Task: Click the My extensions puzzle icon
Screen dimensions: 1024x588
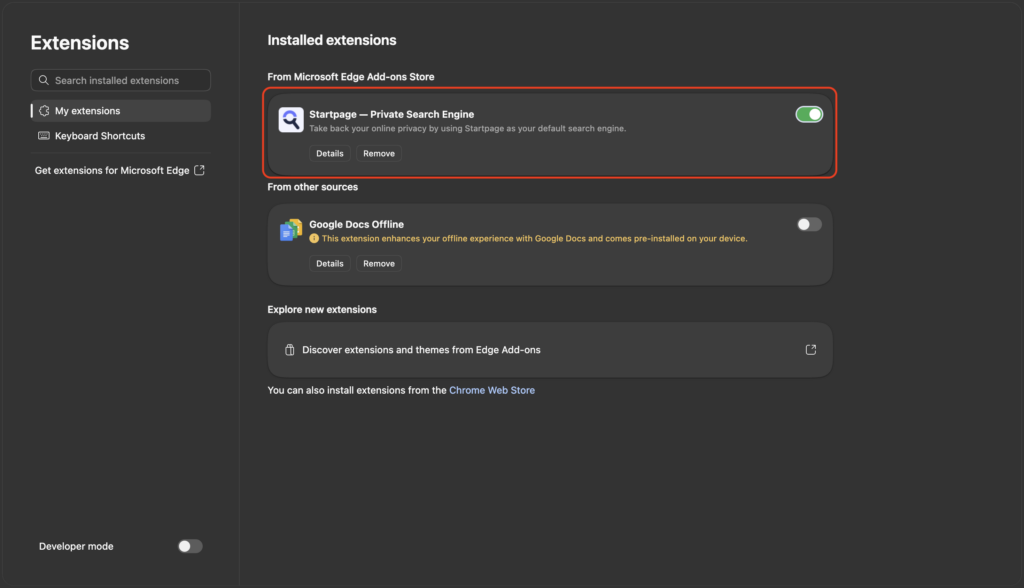Action: click(44, 111)
